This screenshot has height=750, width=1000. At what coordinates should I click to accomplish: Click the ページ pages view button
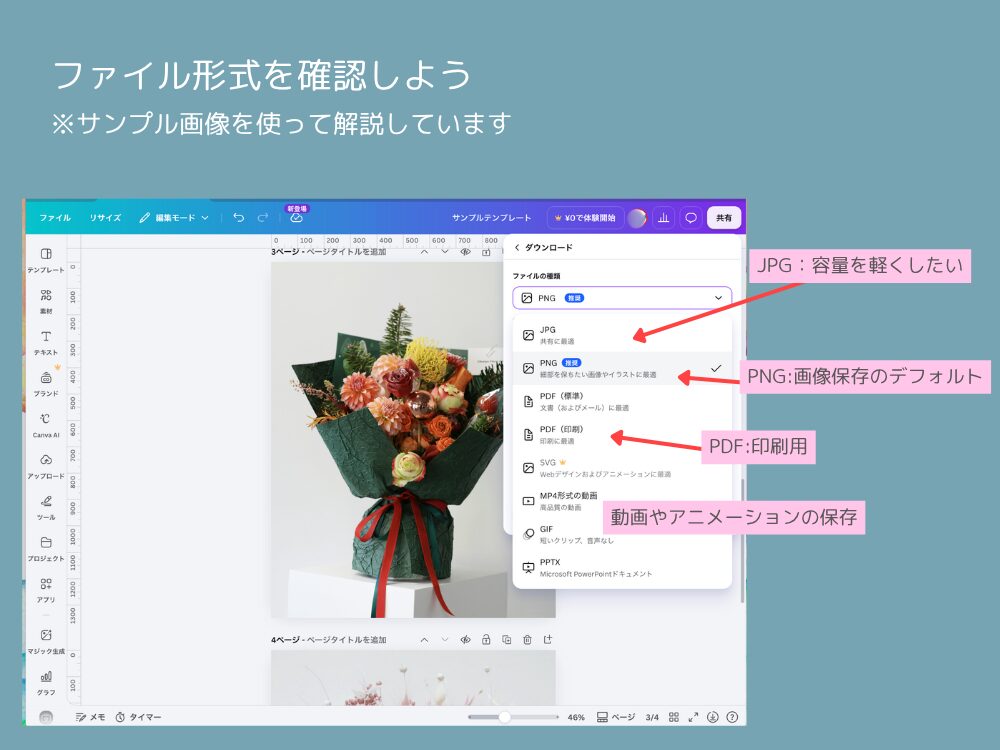(615, 717)
